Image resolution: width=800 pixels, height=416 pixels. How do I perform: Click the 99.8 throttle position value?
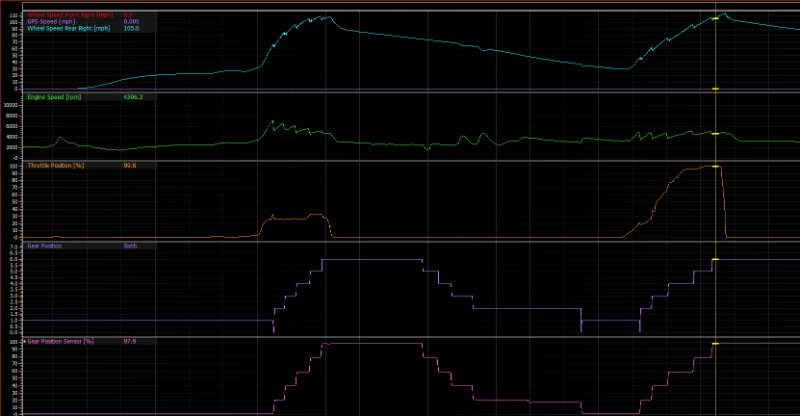[129, 164]
